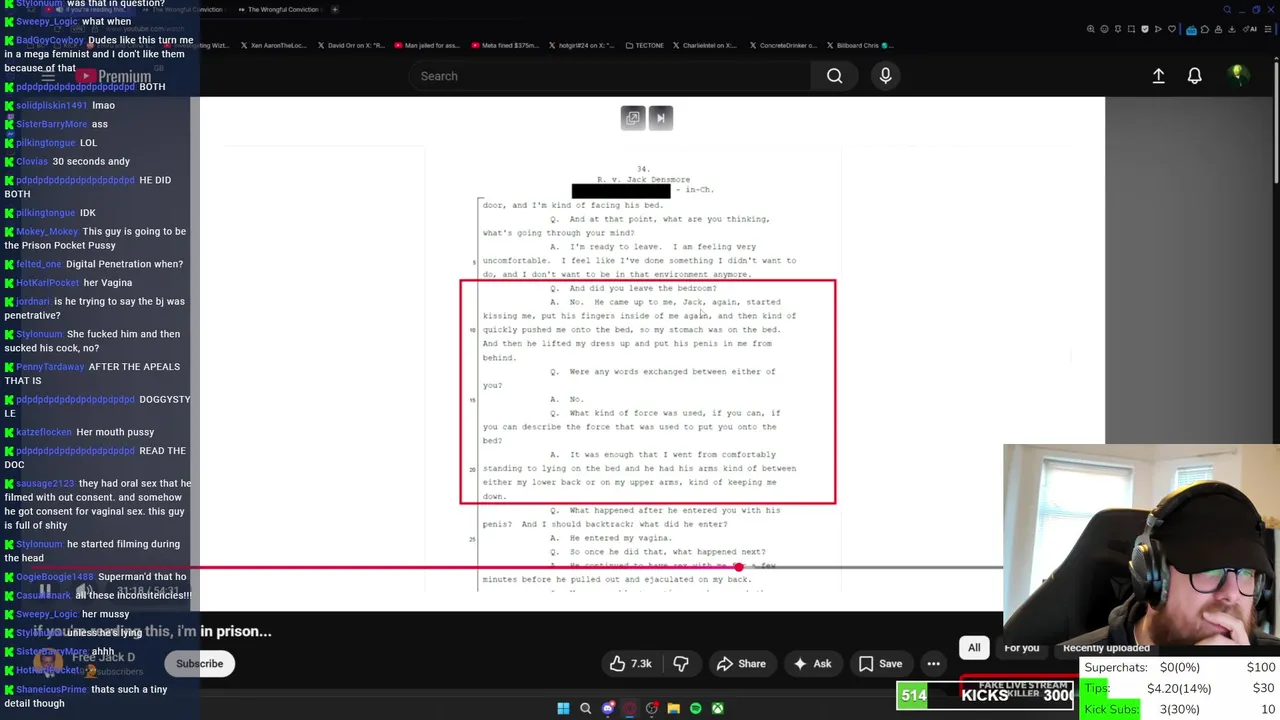The height and width of the screenshot is (720, 1280).
Task: Open the Xbox app from the taskbar
Action: pos(717,709)
